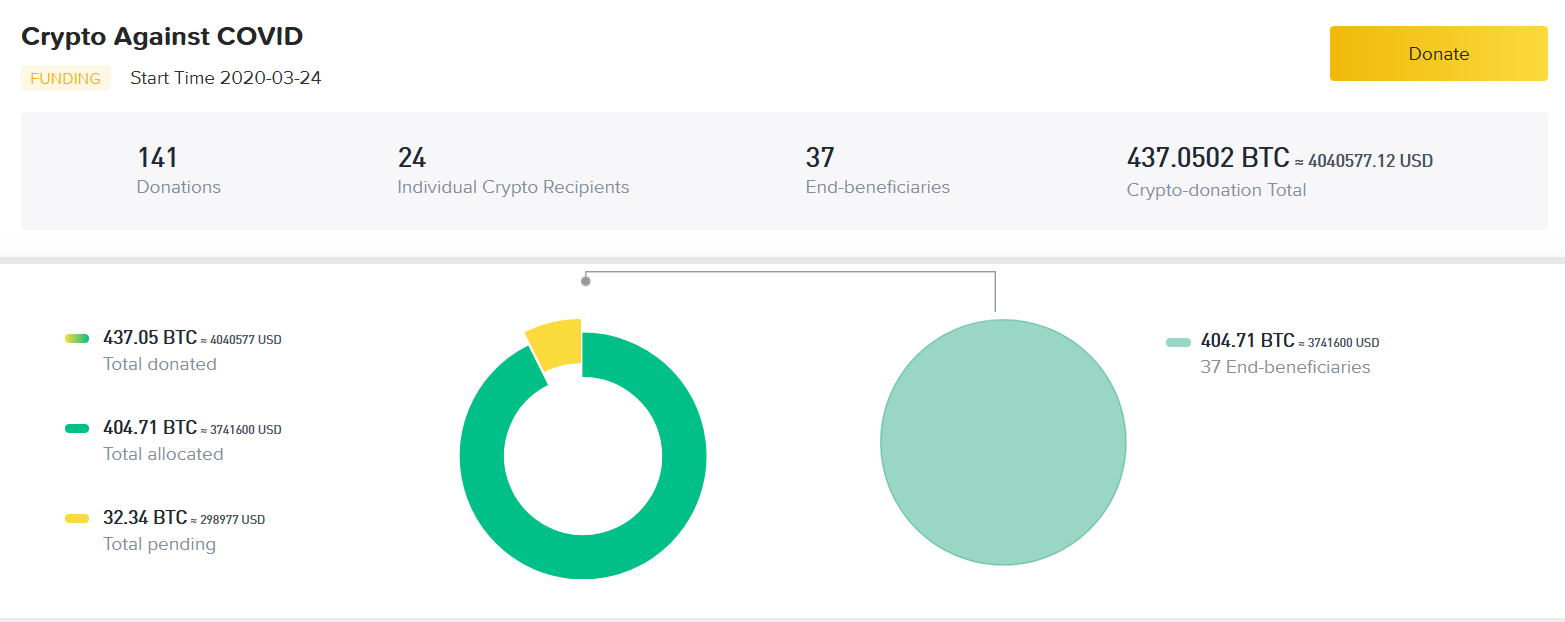This screenshot has height=622, width=1565.
Task: Click the 24 Individual Crypto Recipients statistic
Action: pyautogui.click(x=412, y=158)
